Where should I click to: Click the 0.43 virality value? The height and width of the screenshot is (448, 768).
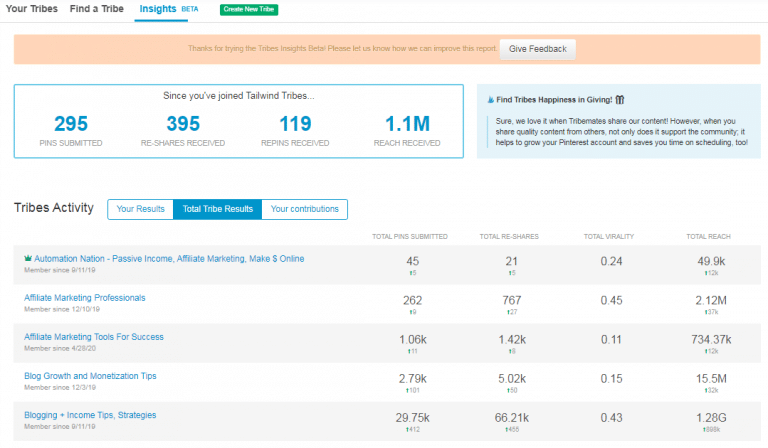(611, 418)
